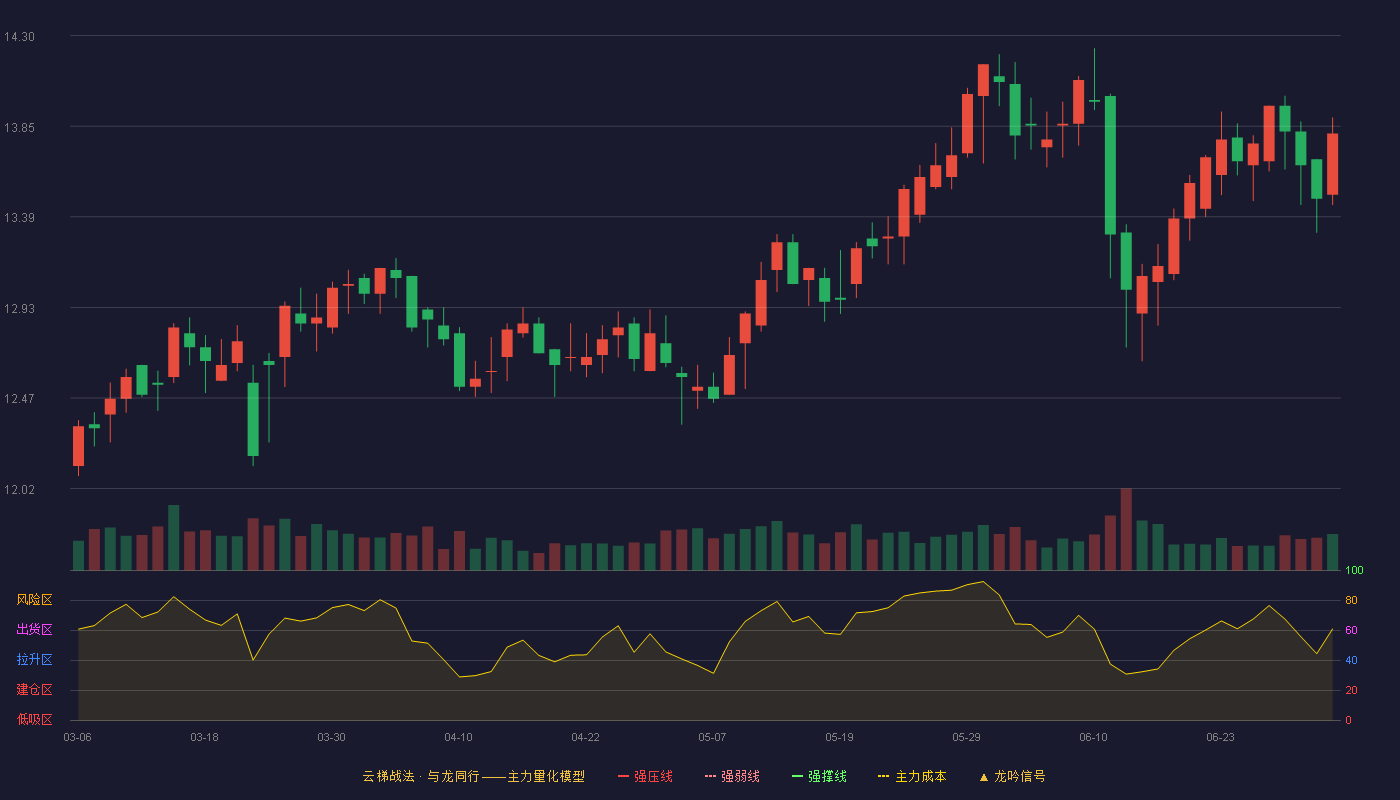Click the 03-18 date label
The height and width of the screenshot is (800, 1400).
(204, 737)
